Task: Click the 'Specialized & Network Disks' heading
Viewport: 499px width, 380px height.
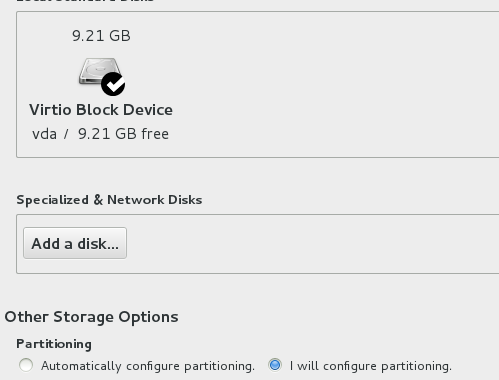Action: click(109, 200)
